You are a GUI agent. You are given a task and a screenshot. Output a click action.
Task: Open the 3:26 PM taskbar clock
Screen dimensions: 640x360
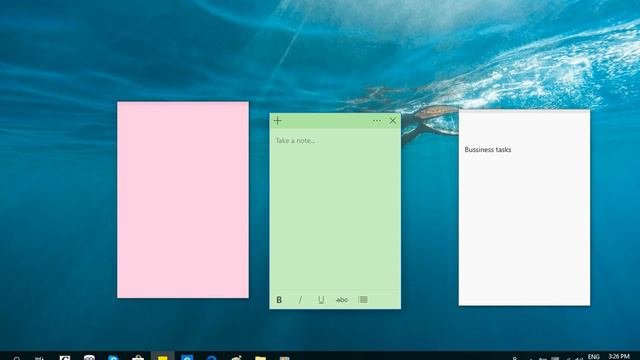click(x=619, y=357)
